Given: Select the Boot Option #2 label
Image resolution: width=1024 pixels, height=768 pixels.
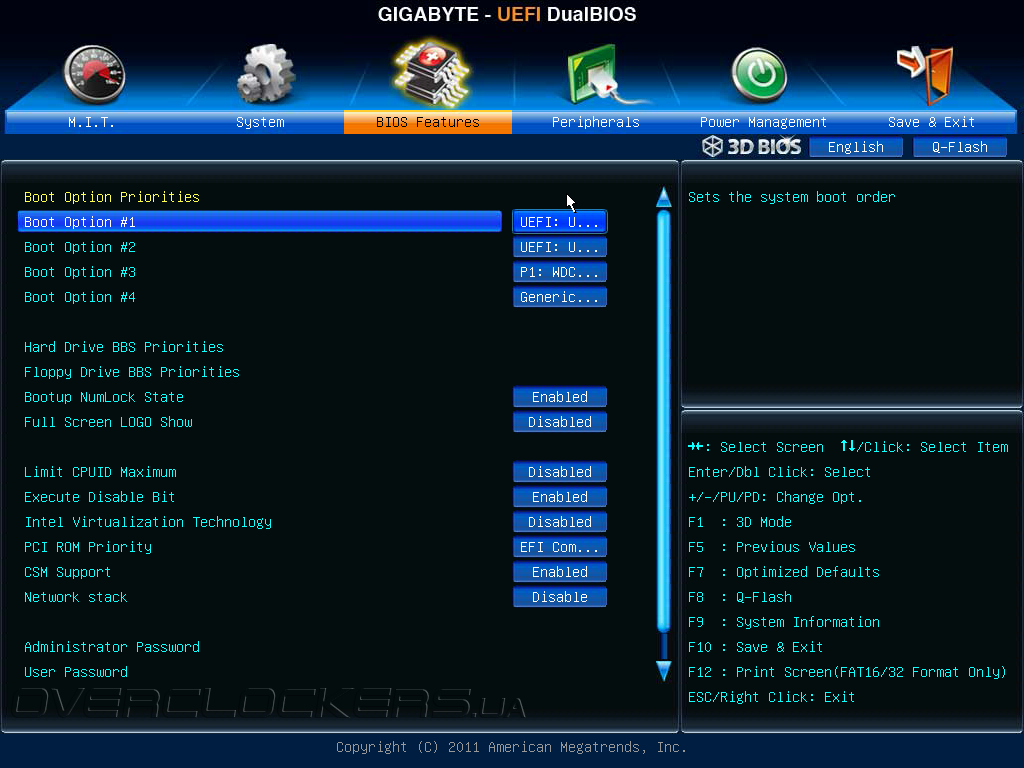Looking at the screenshot, I should (80, 247).
